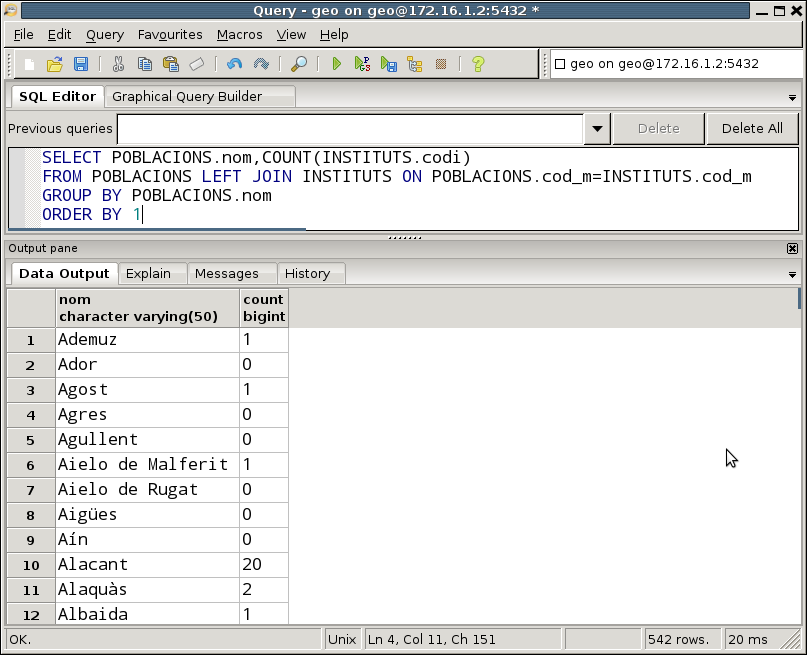Click the 'count bigint' column header

pyautogui.click(x=263, y=308)
